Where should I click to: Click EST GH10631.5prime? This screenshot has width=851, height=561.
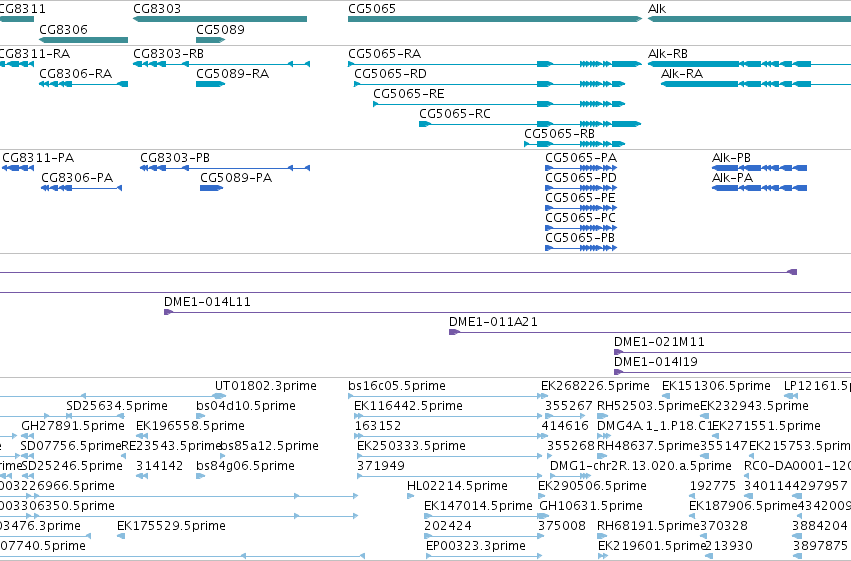pos(590,506)
